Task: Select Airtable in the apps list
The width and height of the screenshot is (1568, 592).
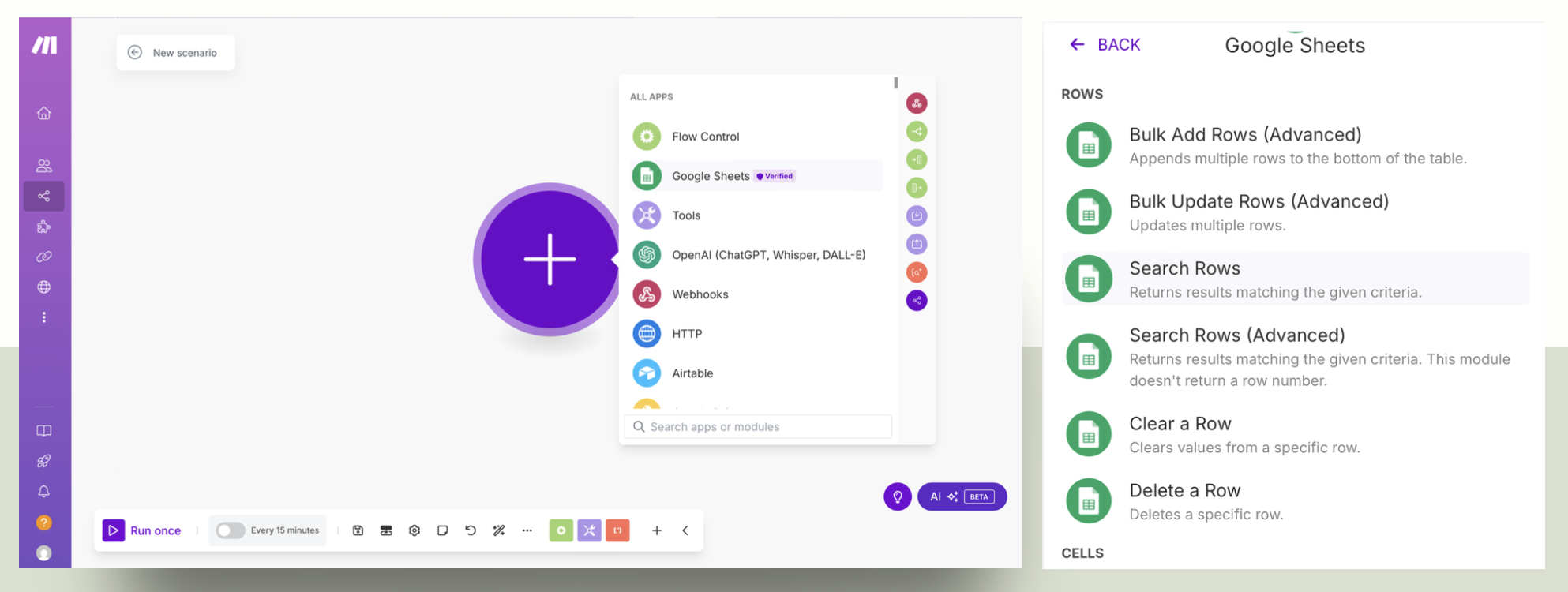Action: 757,373
